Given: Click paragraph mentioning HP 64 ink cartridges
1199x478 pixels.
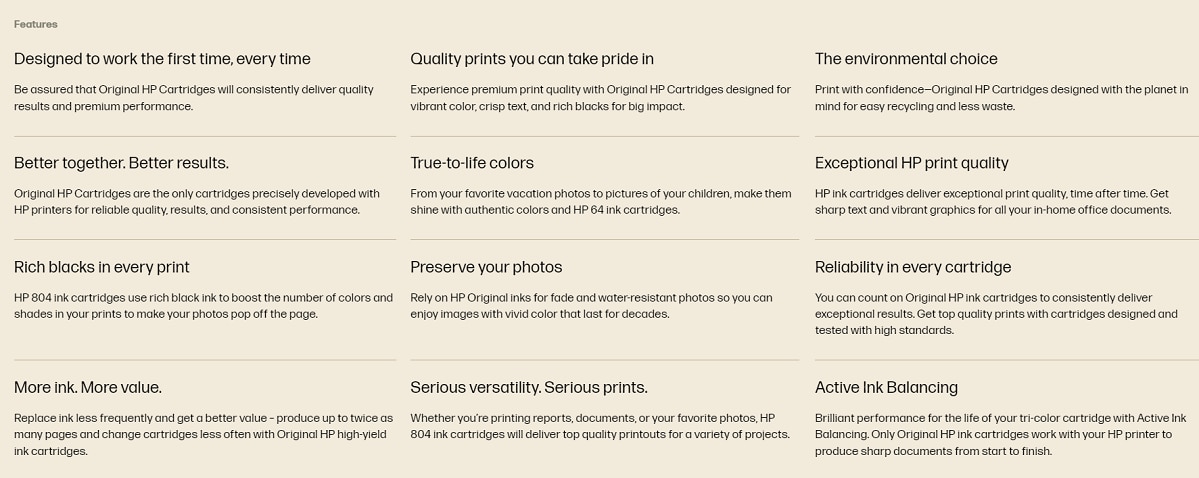Looking at the screenshot, I should (601, 202).
